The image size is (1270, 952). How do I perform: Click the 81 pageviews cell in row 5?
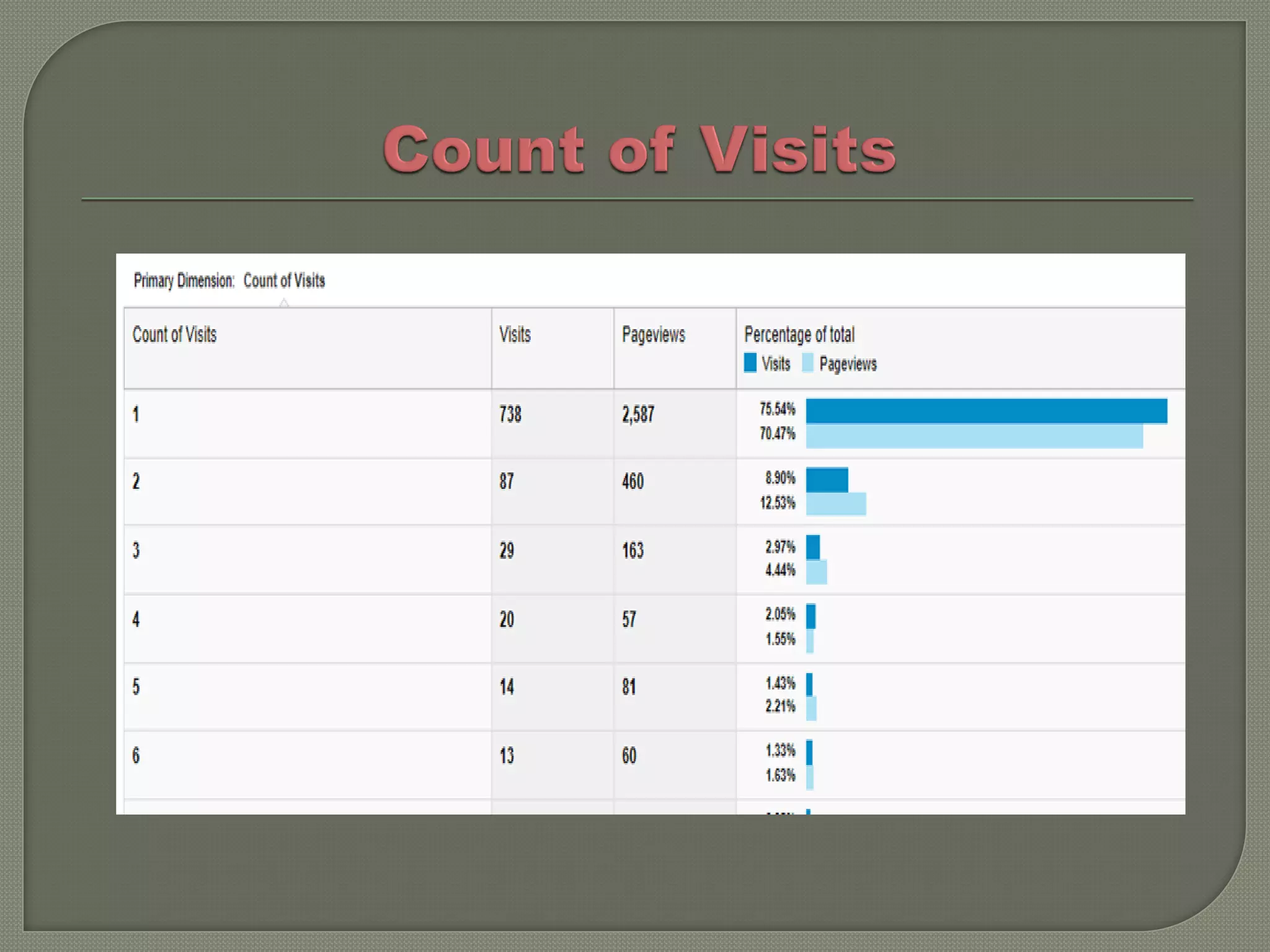click(x=629, y=687)
